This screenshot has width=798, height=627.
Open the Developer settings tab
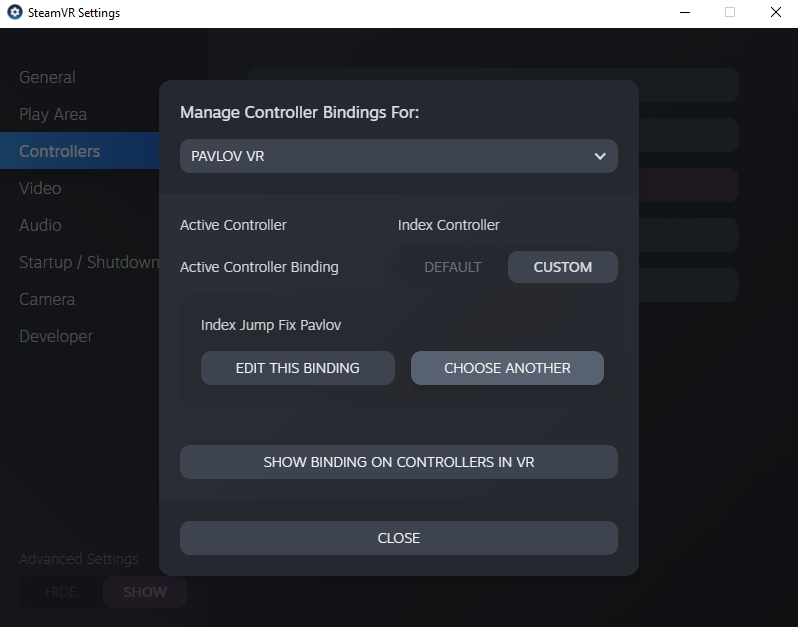tap(56, 336)
